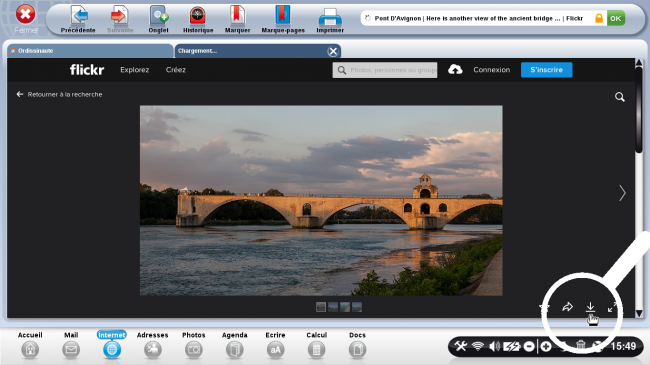Click the Wi-Fi icon in system tray

pyautogui.click(x=478, y=346)
